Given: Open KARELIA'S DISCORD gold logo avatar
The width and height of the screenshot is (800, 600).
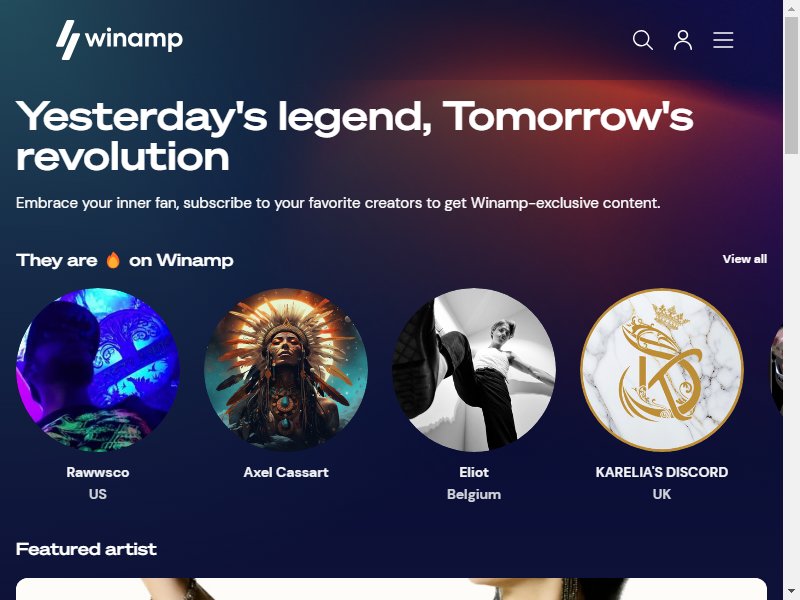Looking at the screenshot, I should coord(662,370).
